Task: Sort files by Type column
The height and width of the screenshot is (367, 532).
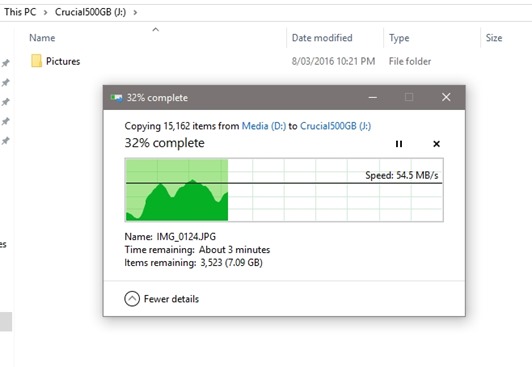Action: (x=399, y=38)
